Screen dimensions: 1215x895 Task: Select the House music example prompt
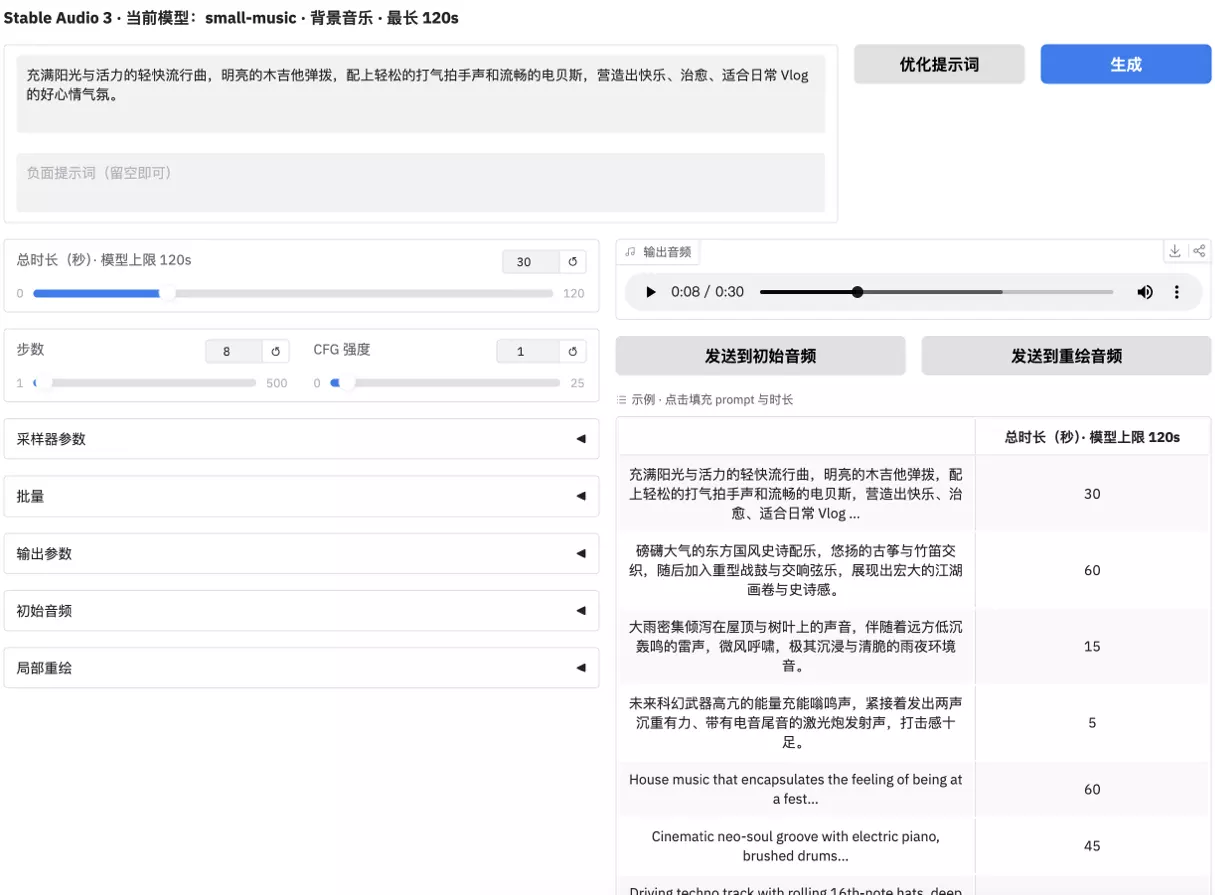pos(796,789)
